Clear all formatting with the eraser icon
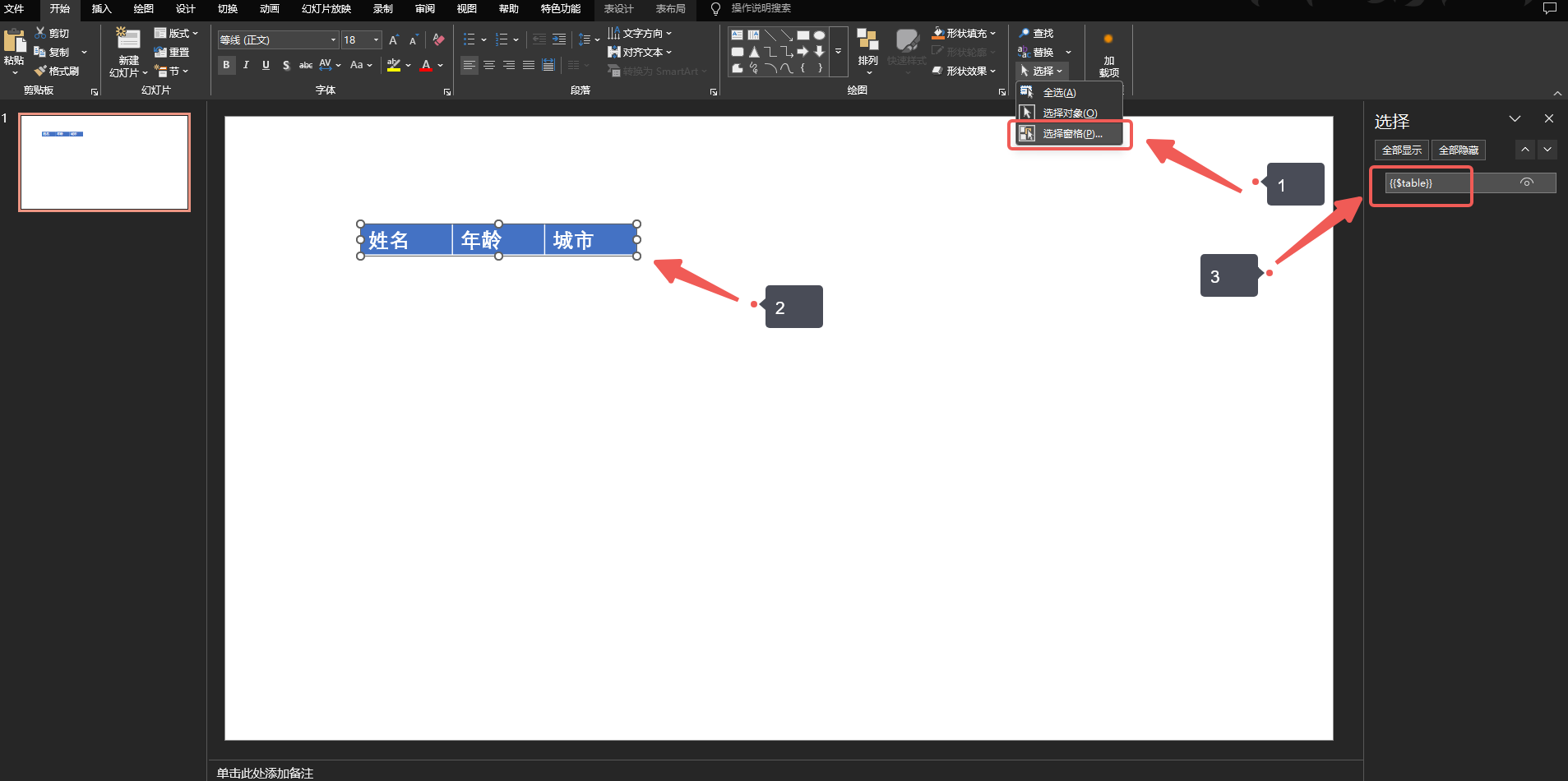Image resolution: width=1568 pixels, height=781 pixels. click(x=438, y=39)
